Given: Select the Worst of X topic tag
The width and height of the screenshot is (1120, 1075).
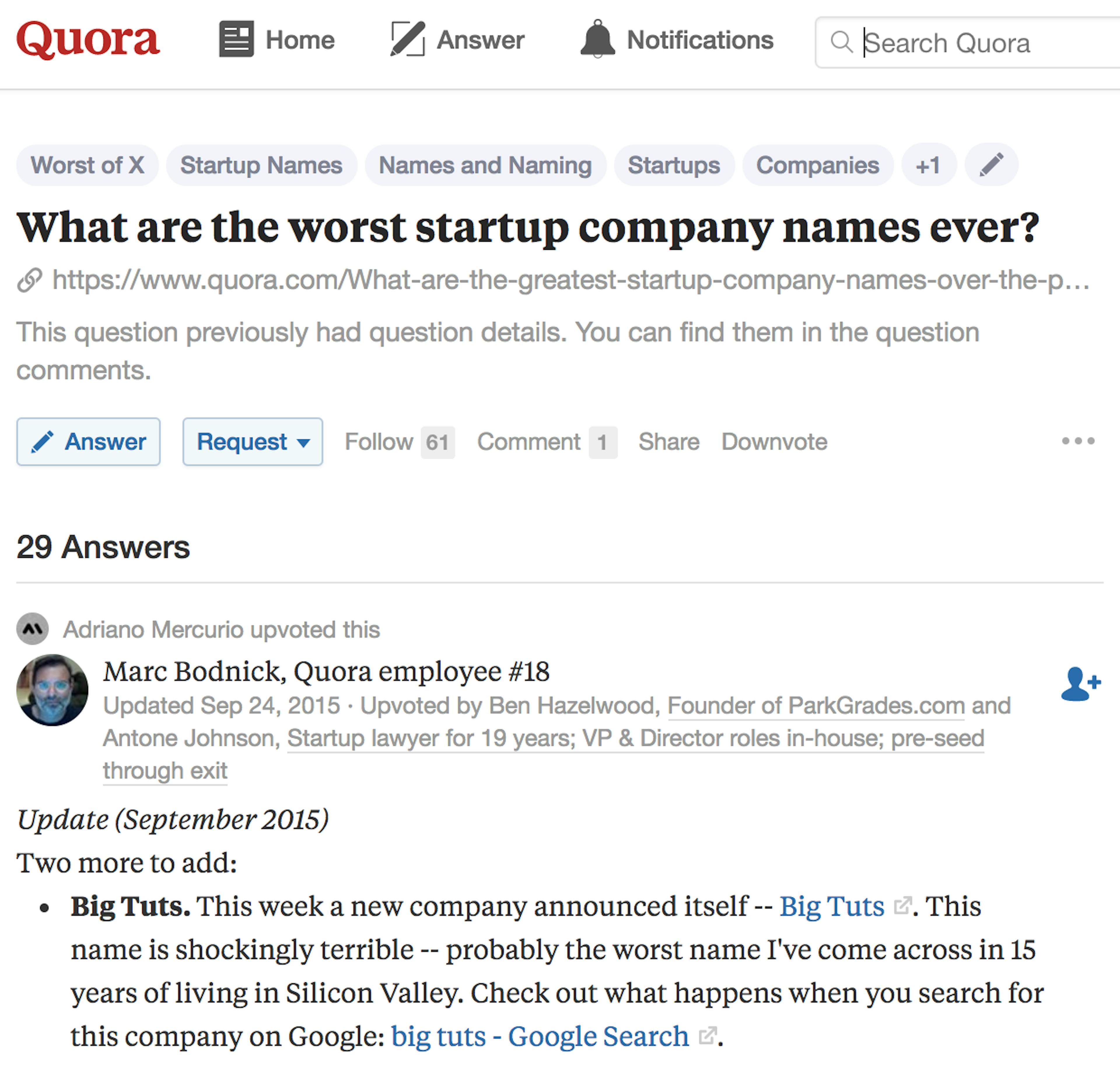Looking at the screenshot, I should coord(87,165).
